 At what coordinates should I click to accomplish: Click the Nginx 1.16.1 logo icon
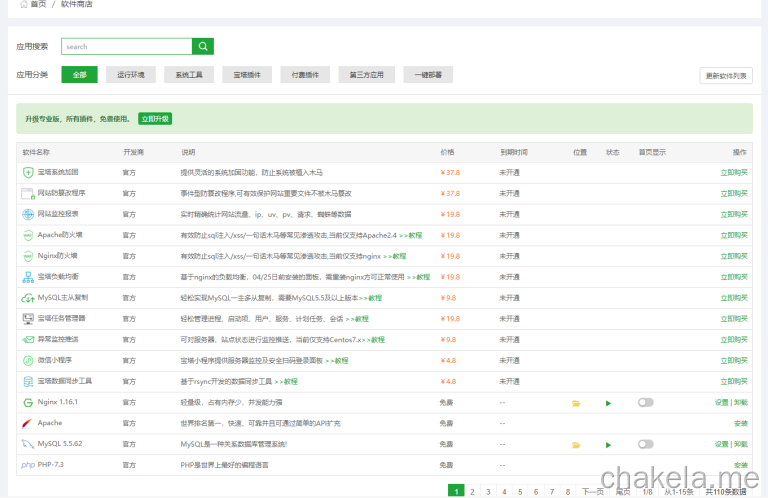click(28, 403)
